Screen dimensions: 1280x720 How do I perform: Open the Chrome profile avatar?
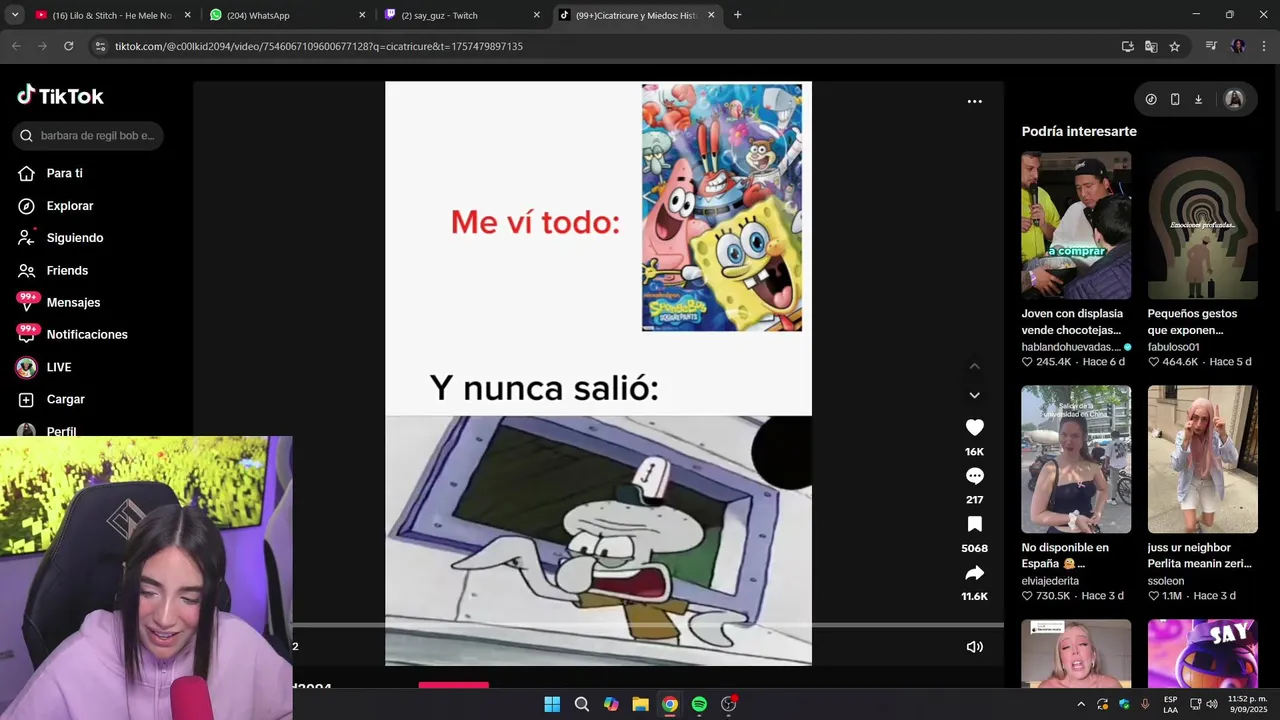(x=1238, y=46)
